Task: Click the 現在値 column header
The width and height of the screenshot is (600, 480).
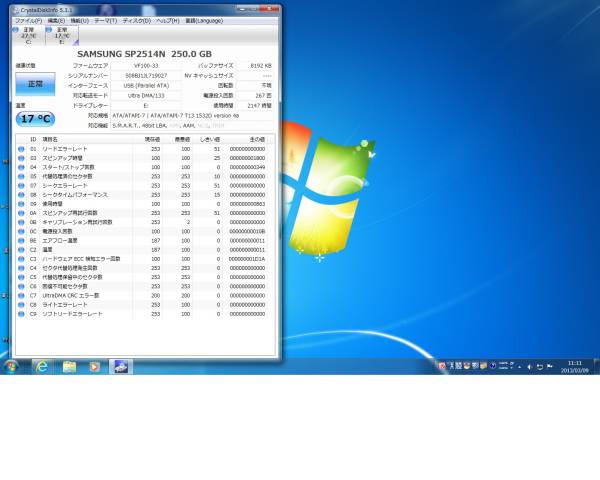Action: click(152, 140)
